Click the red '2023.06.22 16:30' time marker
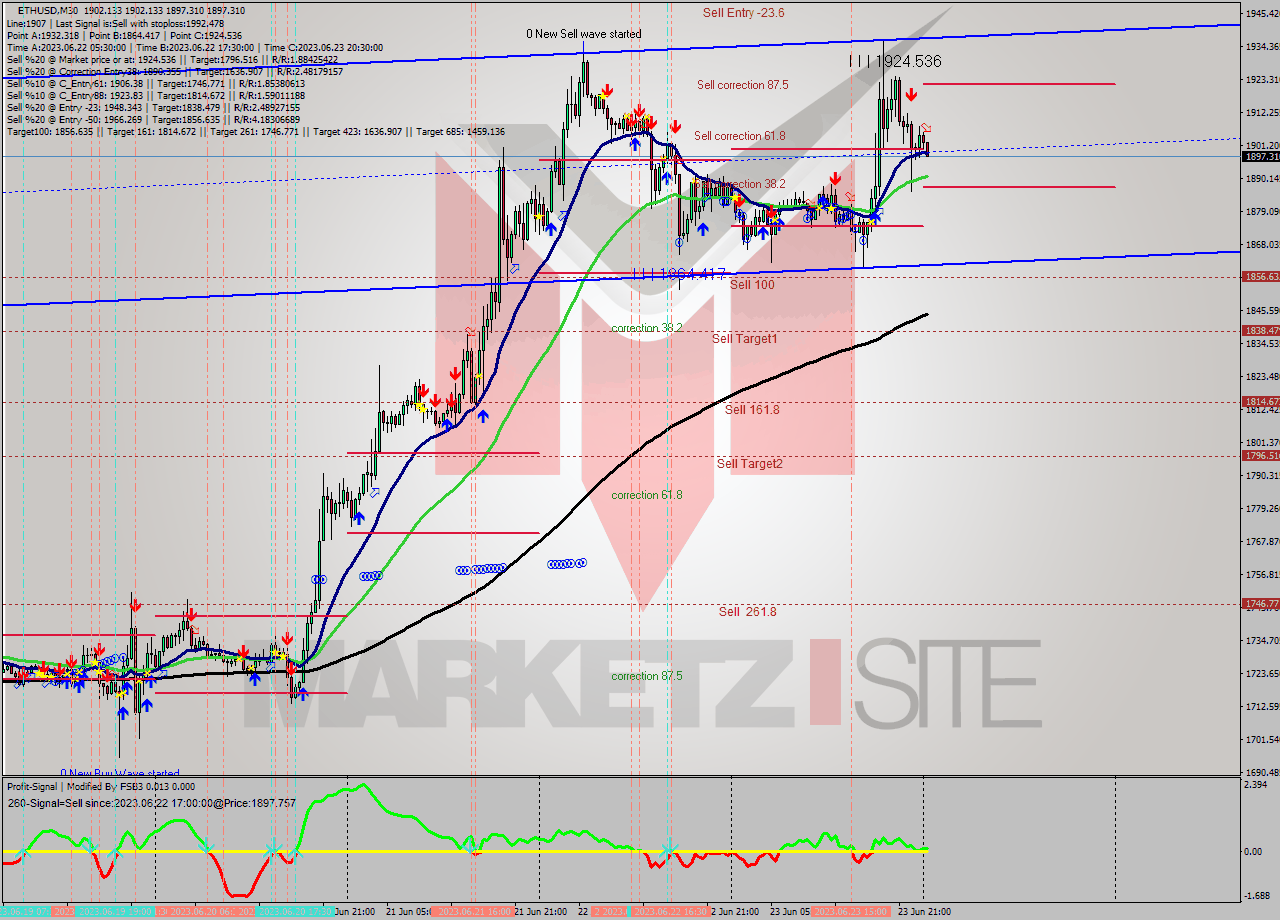The width and height of the screenshot is (1280, 920). [669, 912]
